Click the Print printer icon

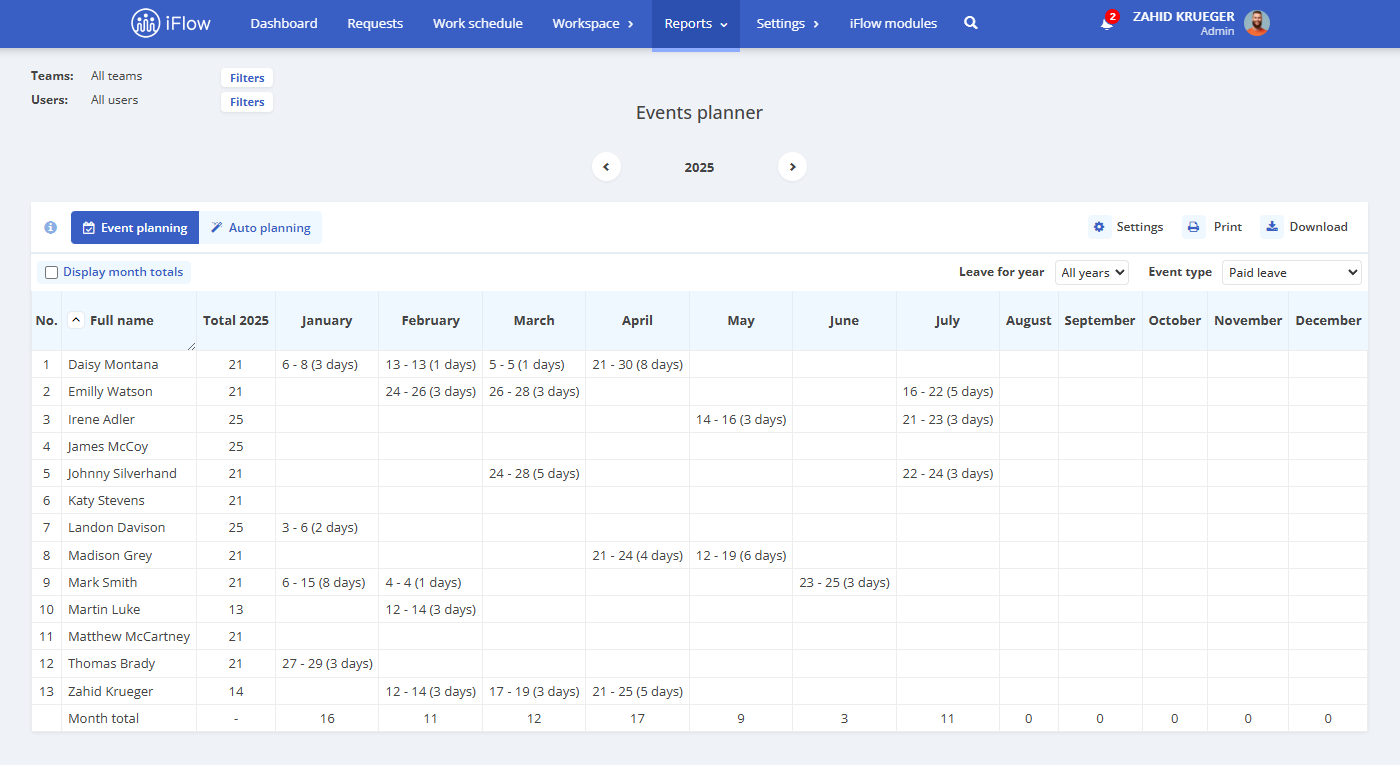[1193, 227]
